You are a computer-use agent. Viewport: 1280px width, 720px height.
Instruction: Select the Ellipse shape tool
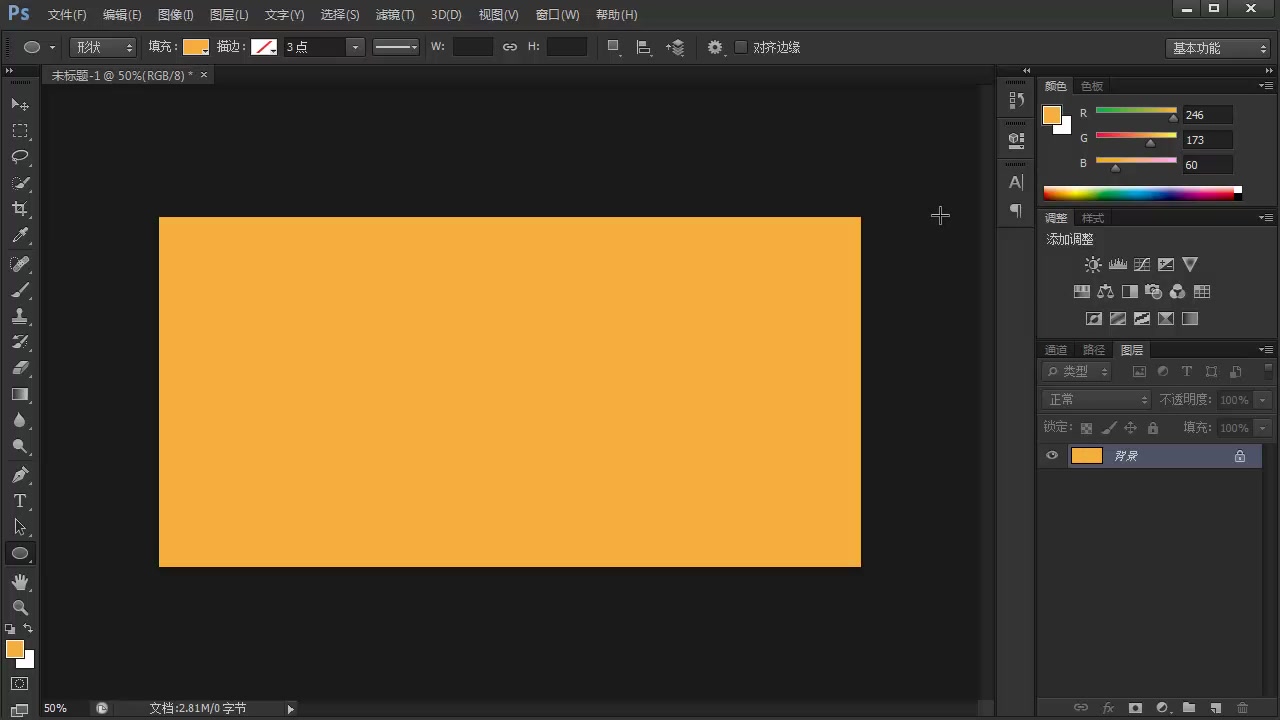20,553
